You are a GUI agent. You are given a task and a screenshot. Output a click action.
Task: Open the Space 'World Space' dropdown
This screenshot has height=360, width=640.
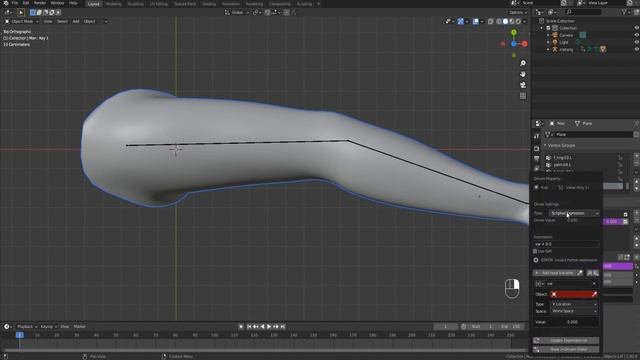pyautogui.click(x=574, y=311)
